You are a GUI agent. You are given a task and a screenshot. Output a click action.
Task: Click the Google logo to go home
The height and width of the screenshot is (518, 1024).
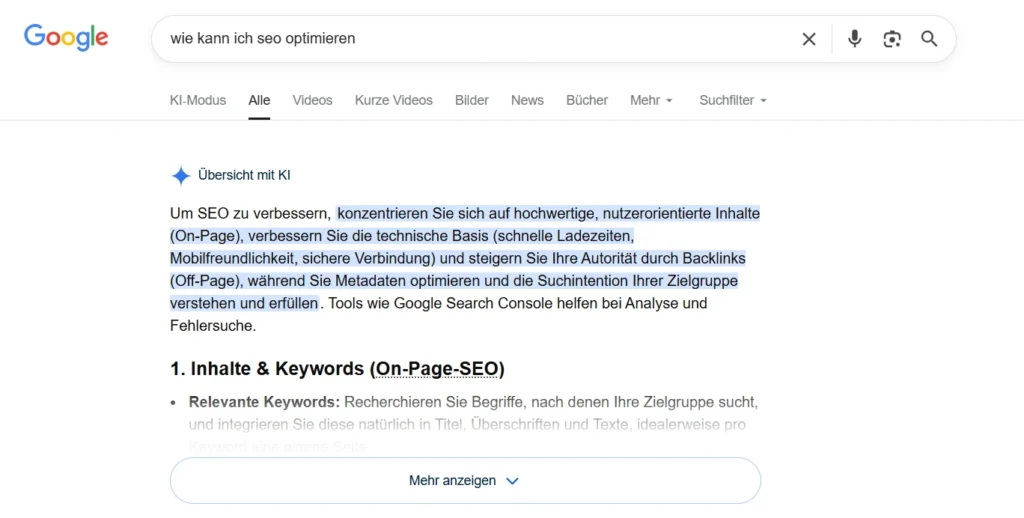[x=66, y=38]
